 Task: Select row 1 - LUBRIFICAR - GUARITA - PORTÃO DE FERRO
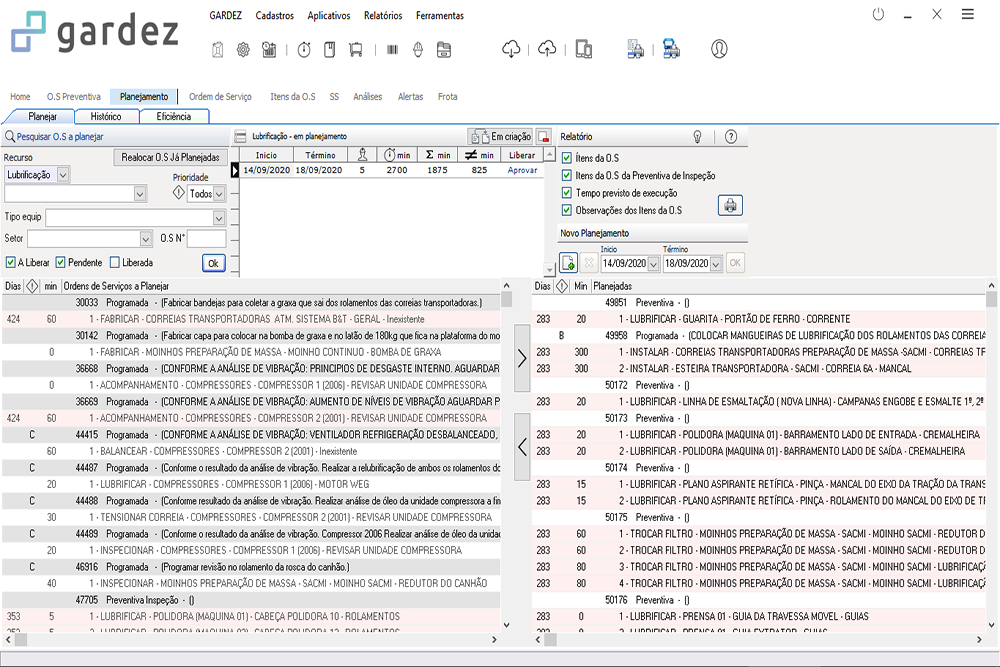(x=759, y=319)
